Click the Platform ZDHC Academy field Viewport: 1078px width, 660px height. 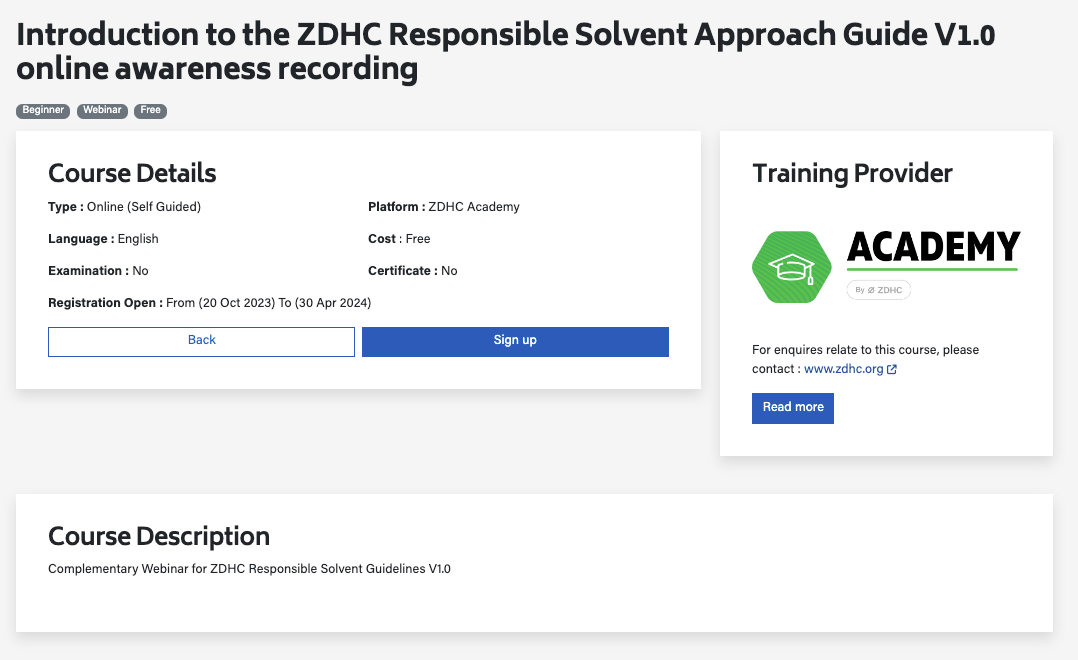click(443, 207)
